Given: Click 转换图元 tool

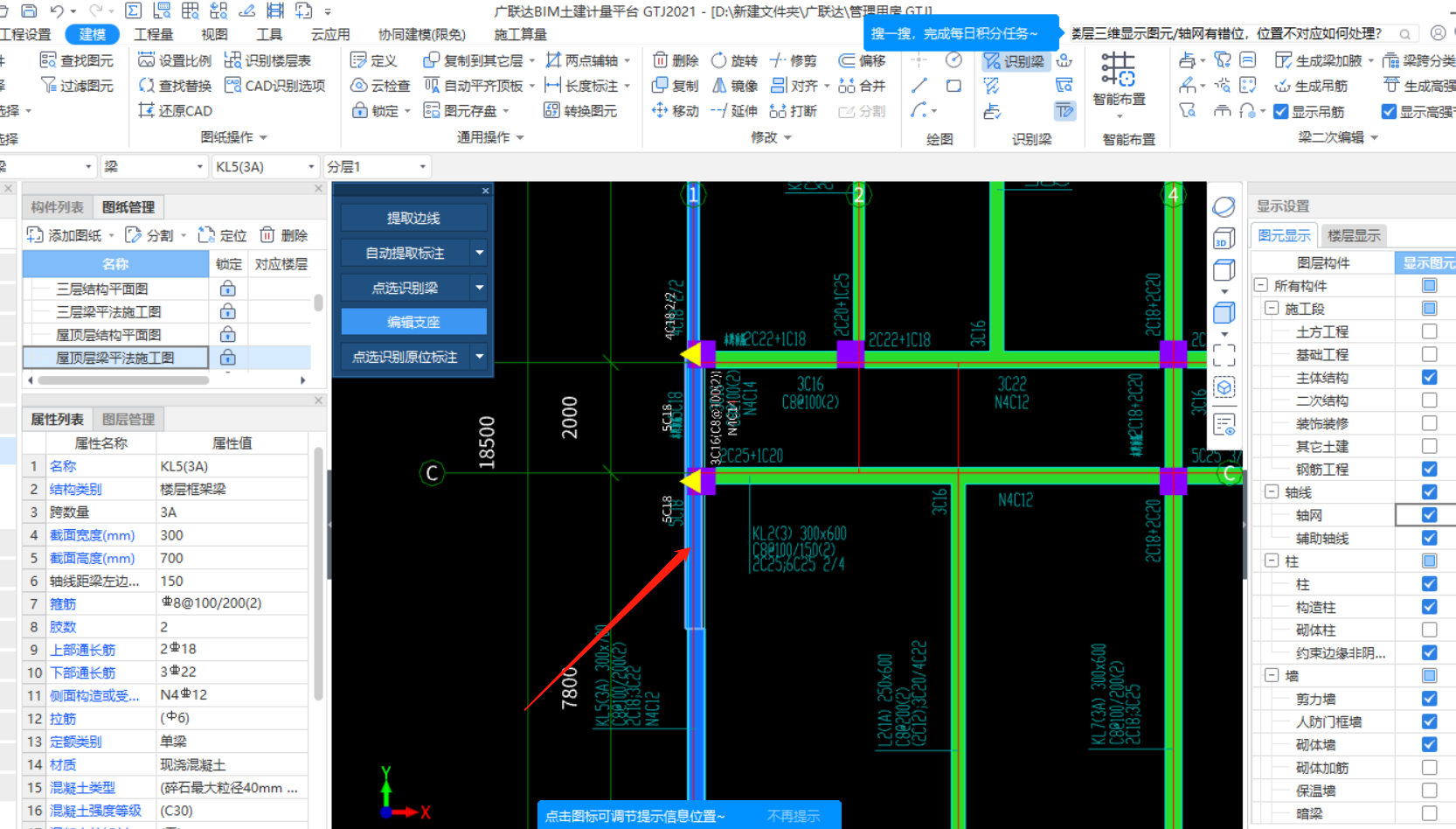Looking at the screenshot, I should tap(580, 111).
